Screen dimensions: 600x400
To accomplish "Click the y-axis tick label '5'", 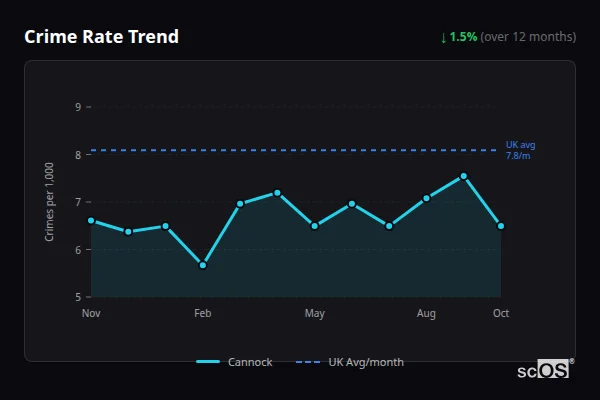I will click(78, 297).
